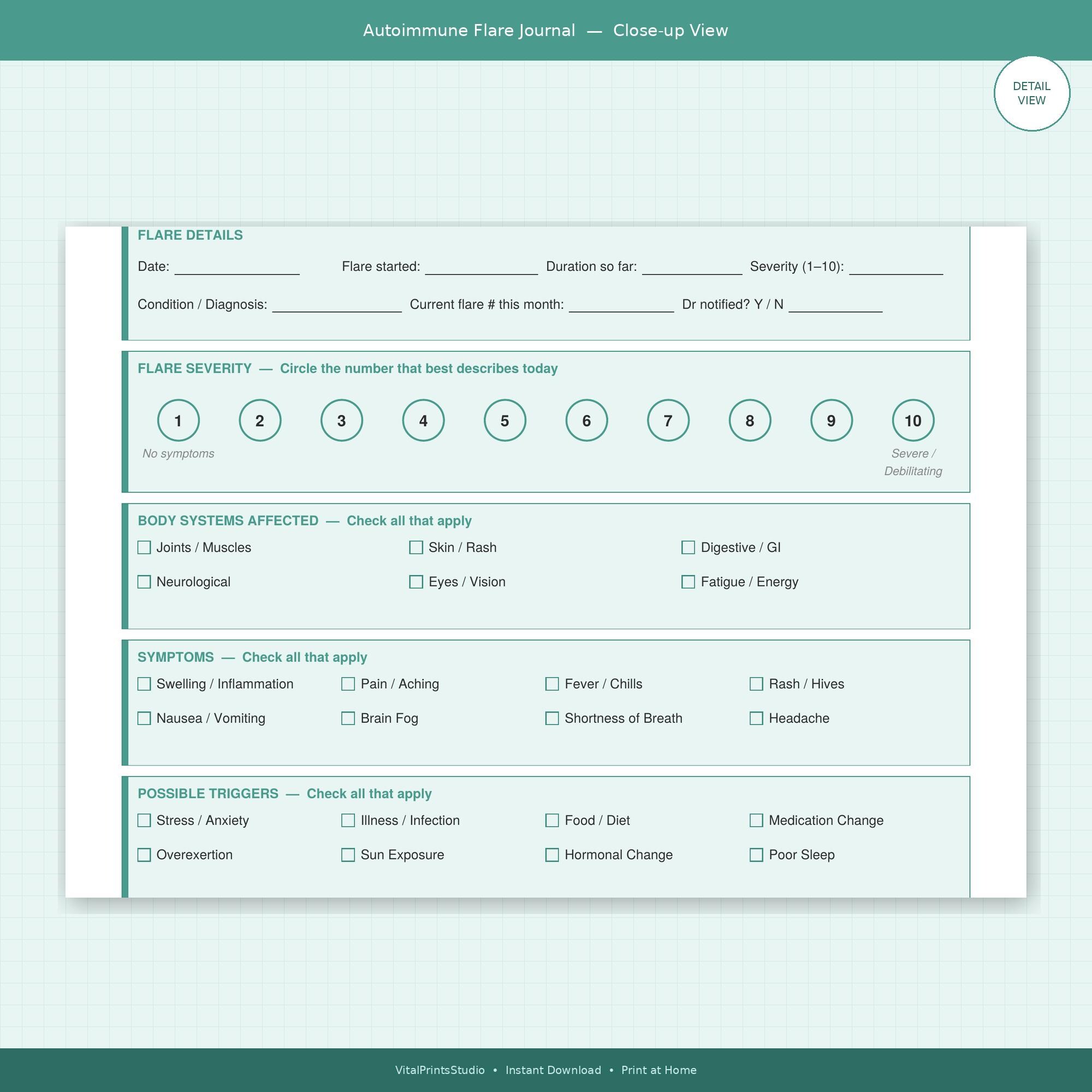Check the Fever / Chills box
1092x1092 pixels.
[552, 684]
